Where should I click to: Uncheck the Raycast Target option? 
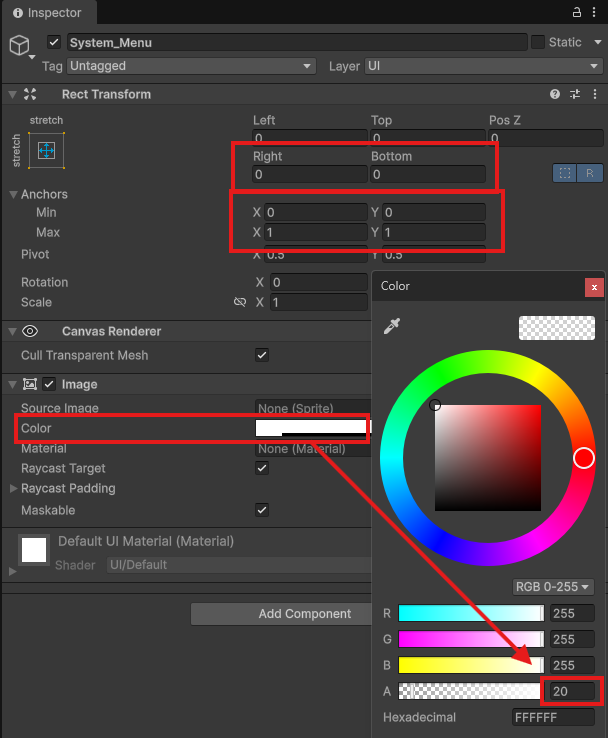coord(262,468)
